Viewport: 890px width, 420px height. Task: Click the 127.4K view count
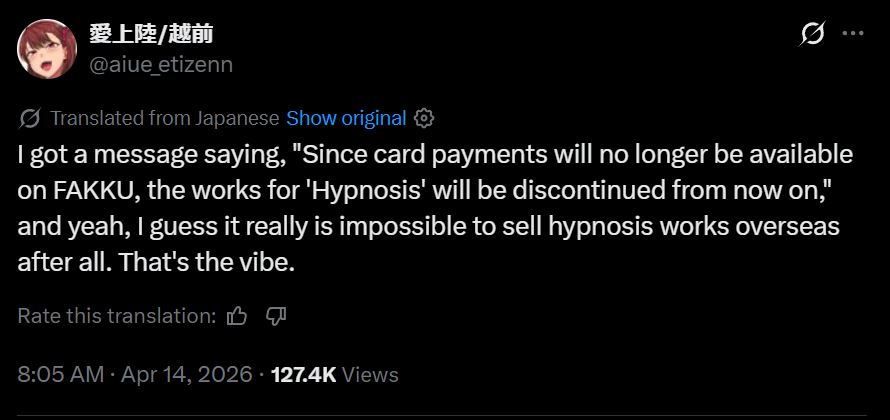(x=304, y=375)
